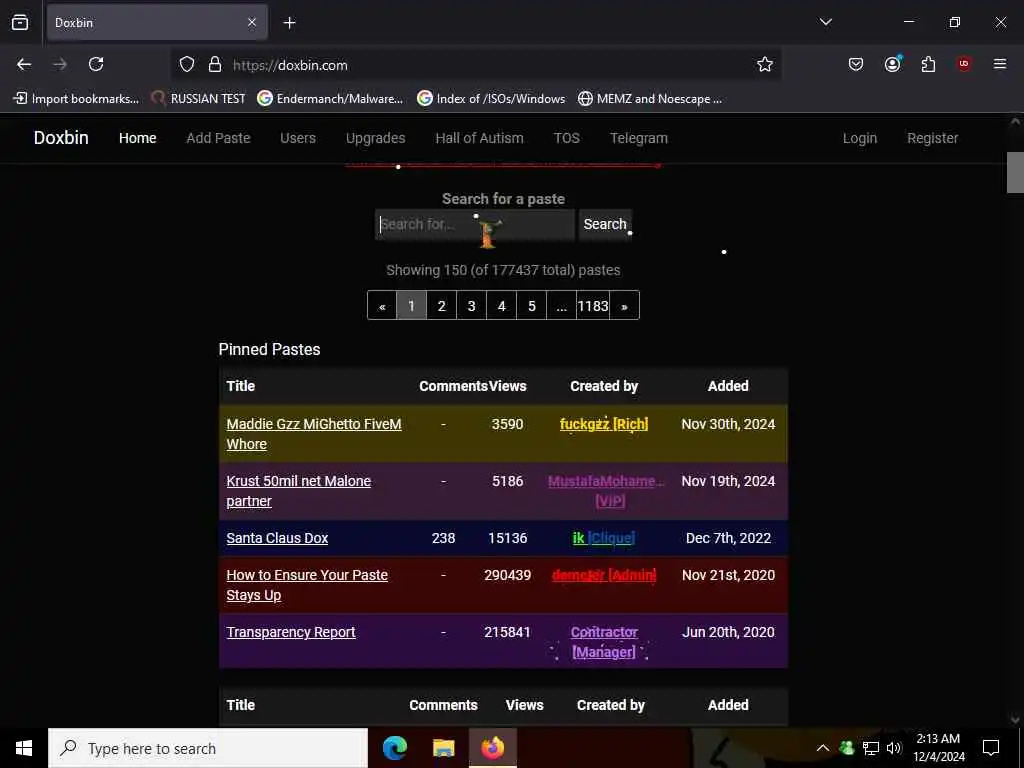Click the Doxbin site logo text
Viewport: 1024px width, 768px height.
coord(61,138)
